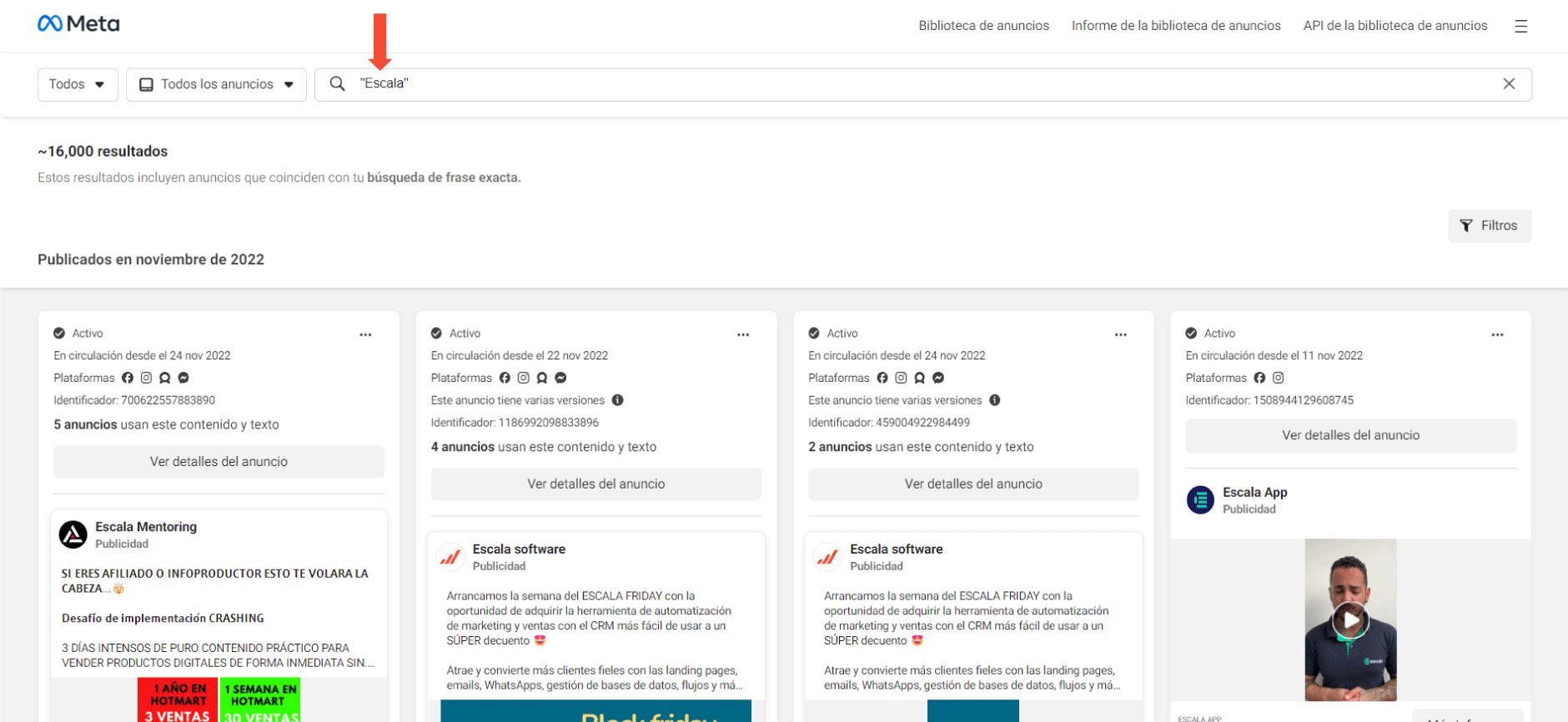Click Escala software logo on ad 459004922984499

827,557
